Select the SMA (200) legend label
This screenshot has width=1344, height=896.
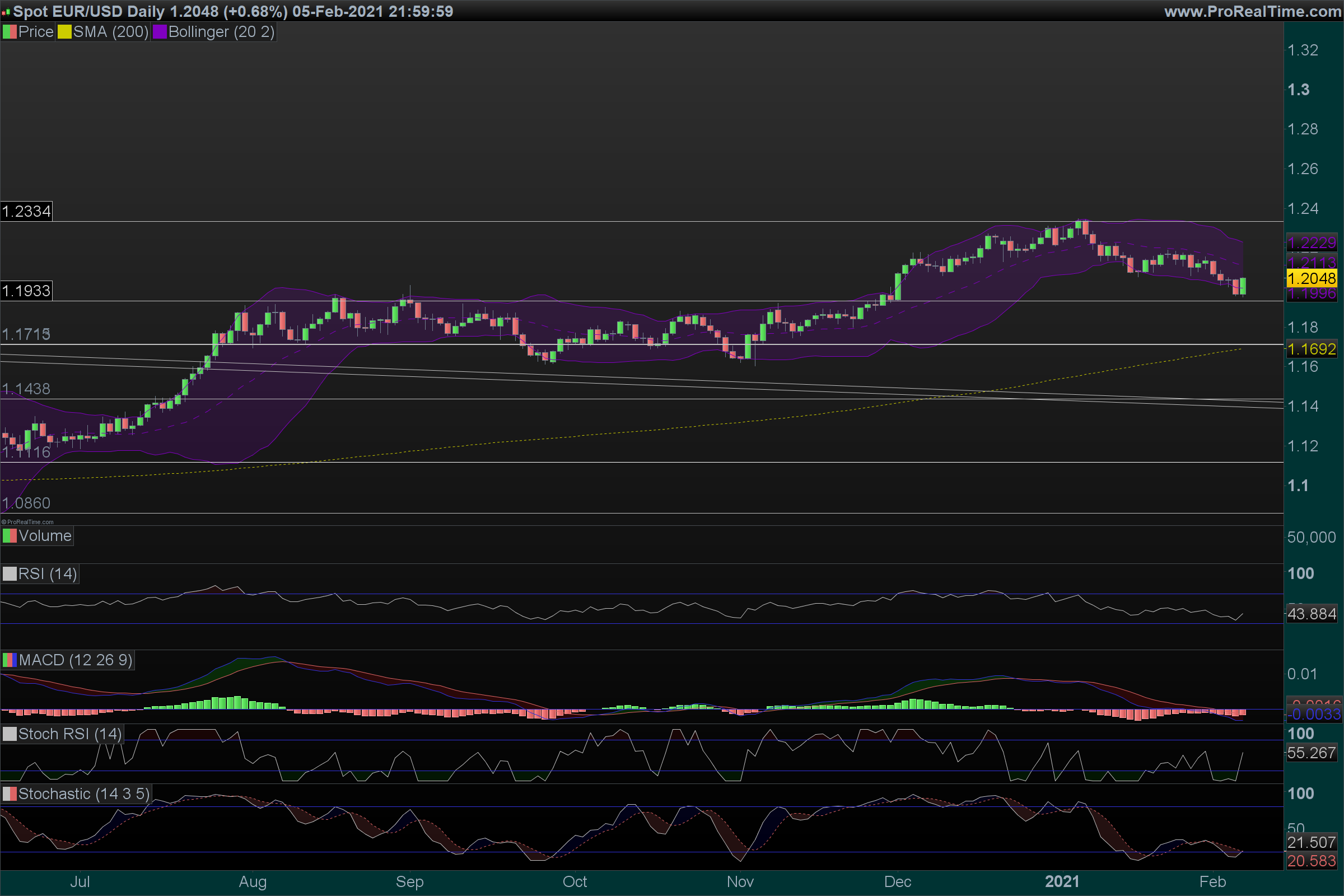pyautogui.click(x=110, y=32)
